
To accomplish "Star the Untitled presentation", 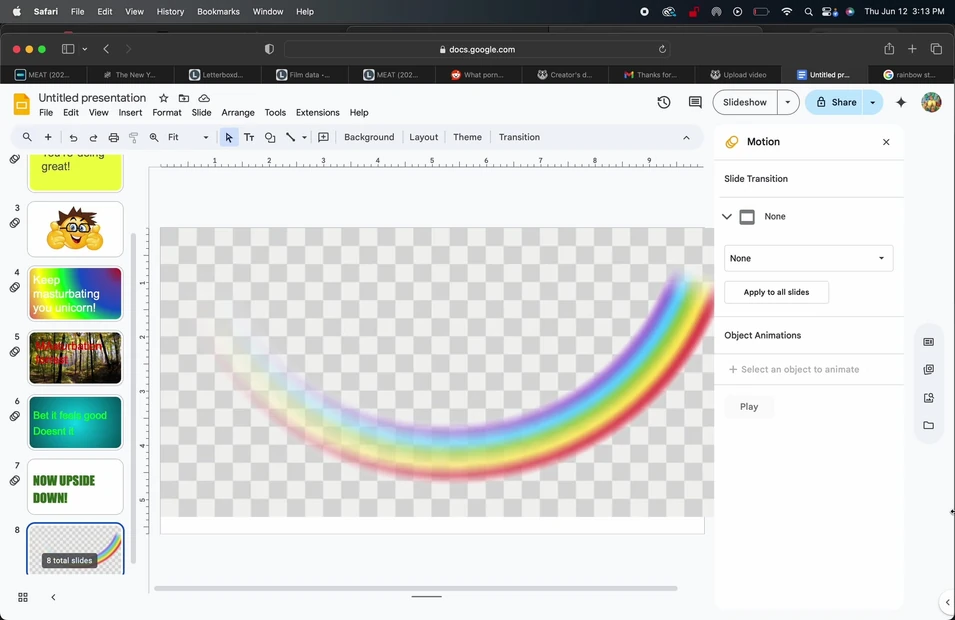I will click(164, 98).
